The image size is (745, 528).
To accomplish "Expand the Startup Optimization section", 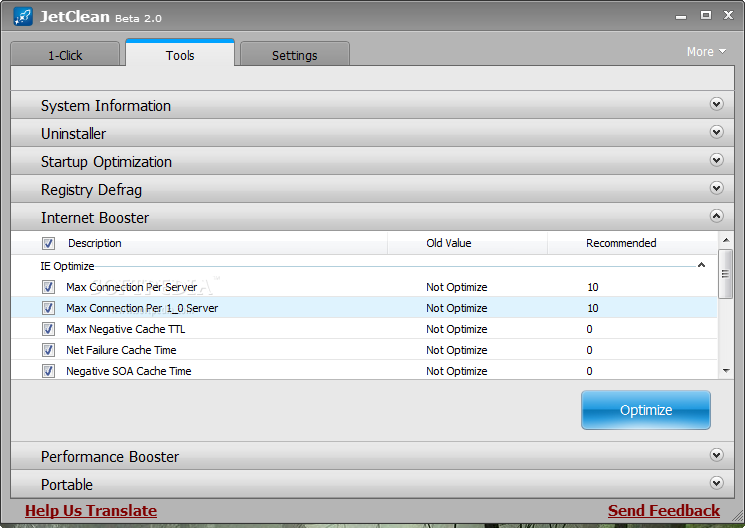I will coord(716,160).
